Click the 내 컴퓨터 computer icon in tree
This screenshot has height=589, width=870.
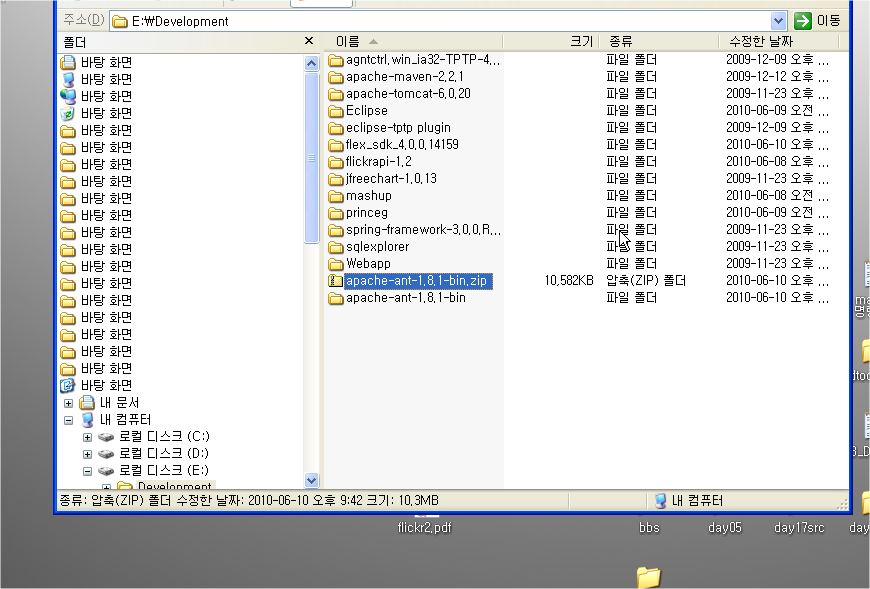(x=87, y=420)
